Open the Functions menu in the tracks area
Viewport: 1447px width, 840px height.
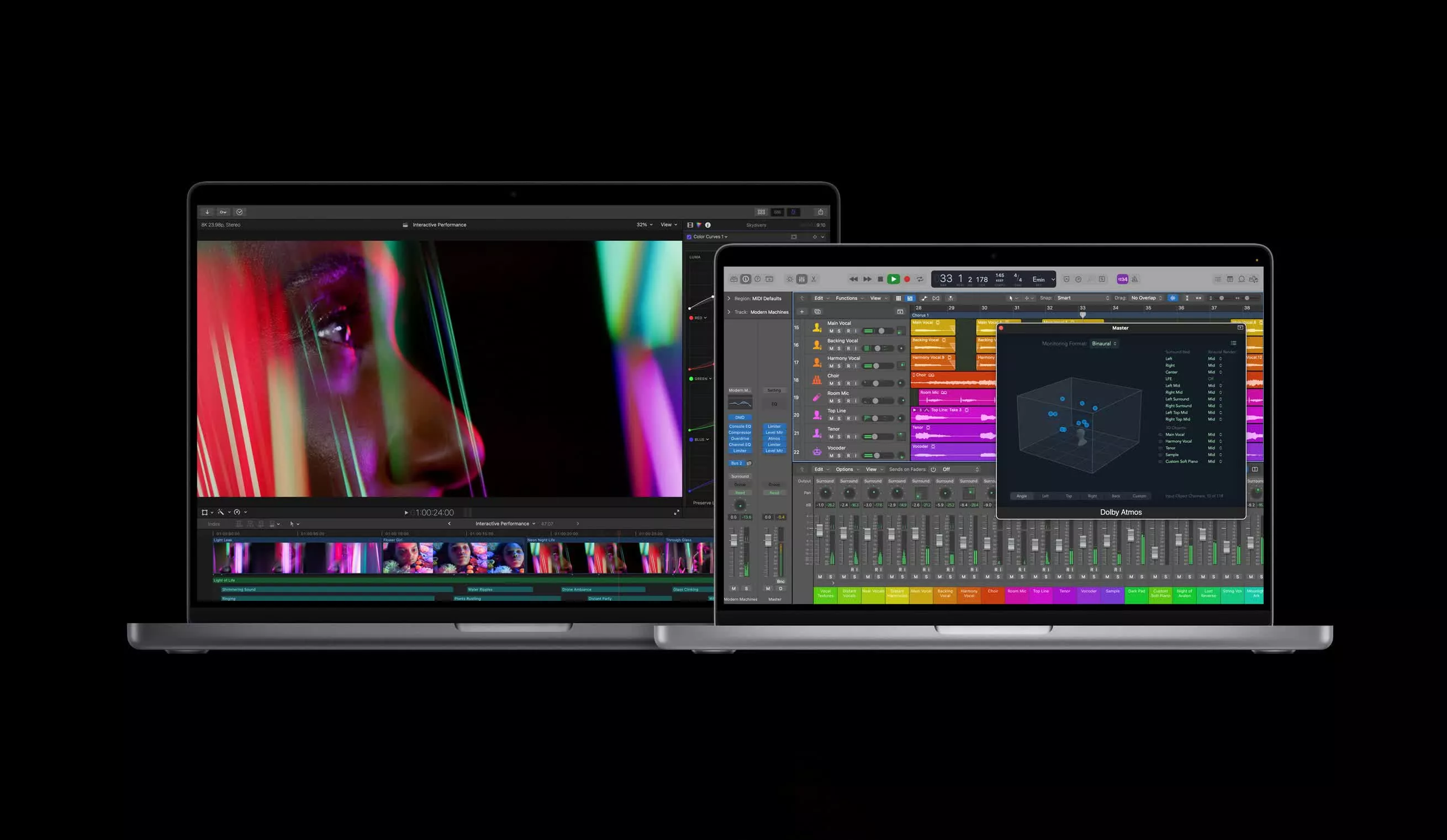(x=847, y=298)
